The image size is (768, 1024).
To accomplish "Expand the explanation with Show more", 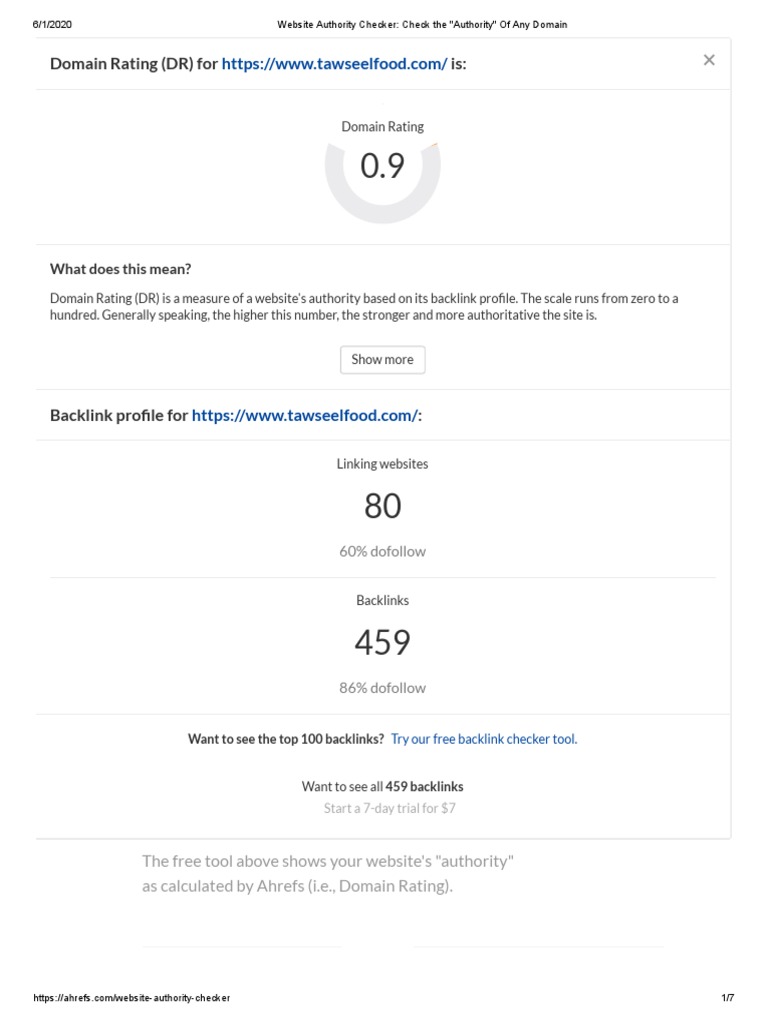I will (382, 360).
